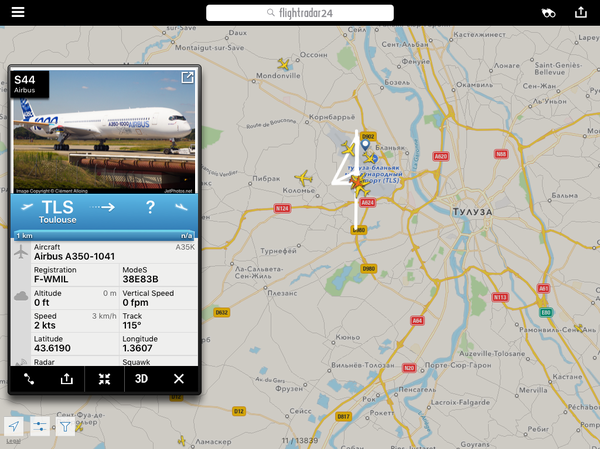Click the flight progress bar showing 1 km
Viewport: 600px width, 449px height.
point(104,235)
